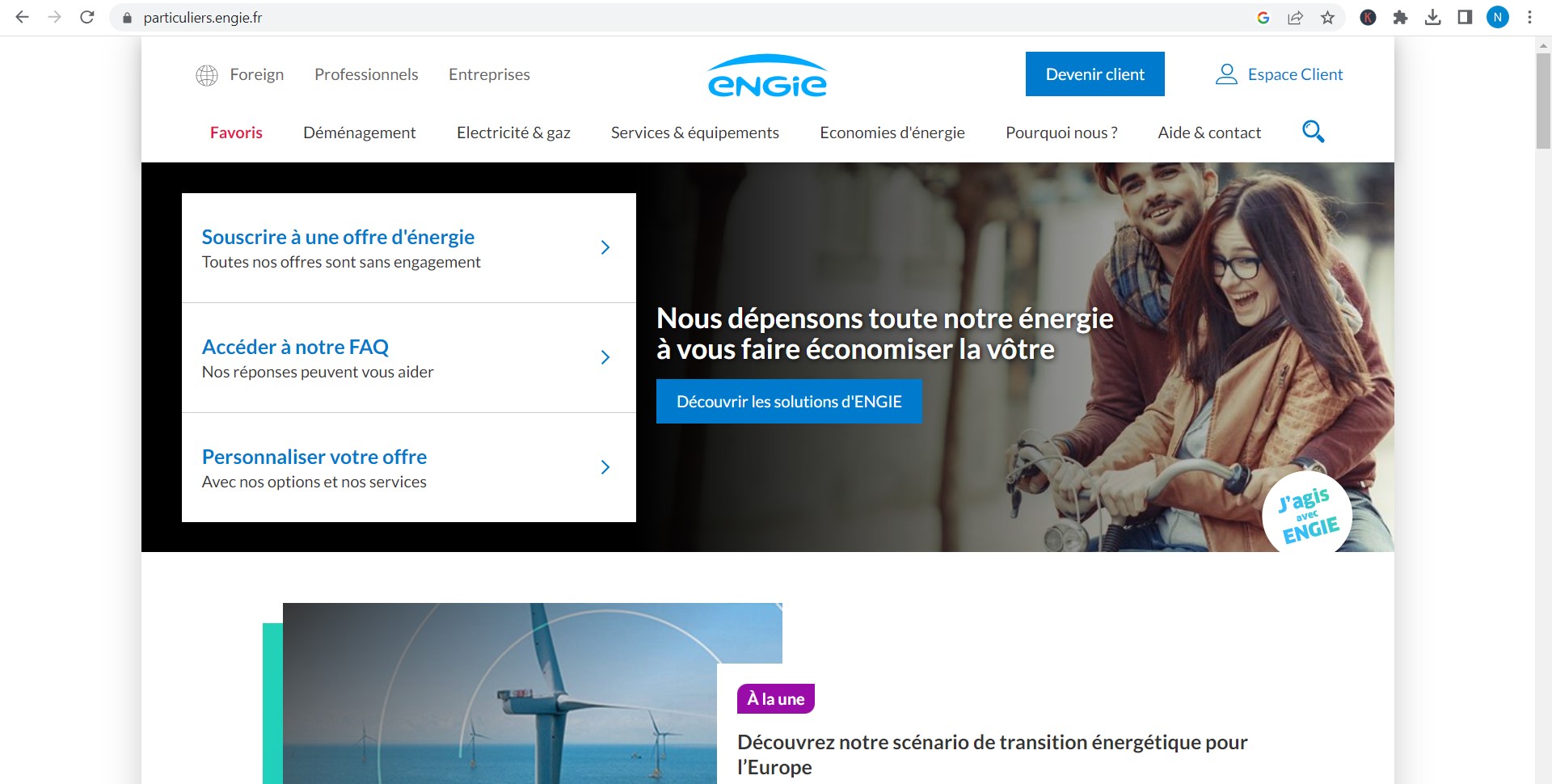Click the page vertical scrollbar thumb
This screenshot has height=784, width=1552.
[1543, 100]
